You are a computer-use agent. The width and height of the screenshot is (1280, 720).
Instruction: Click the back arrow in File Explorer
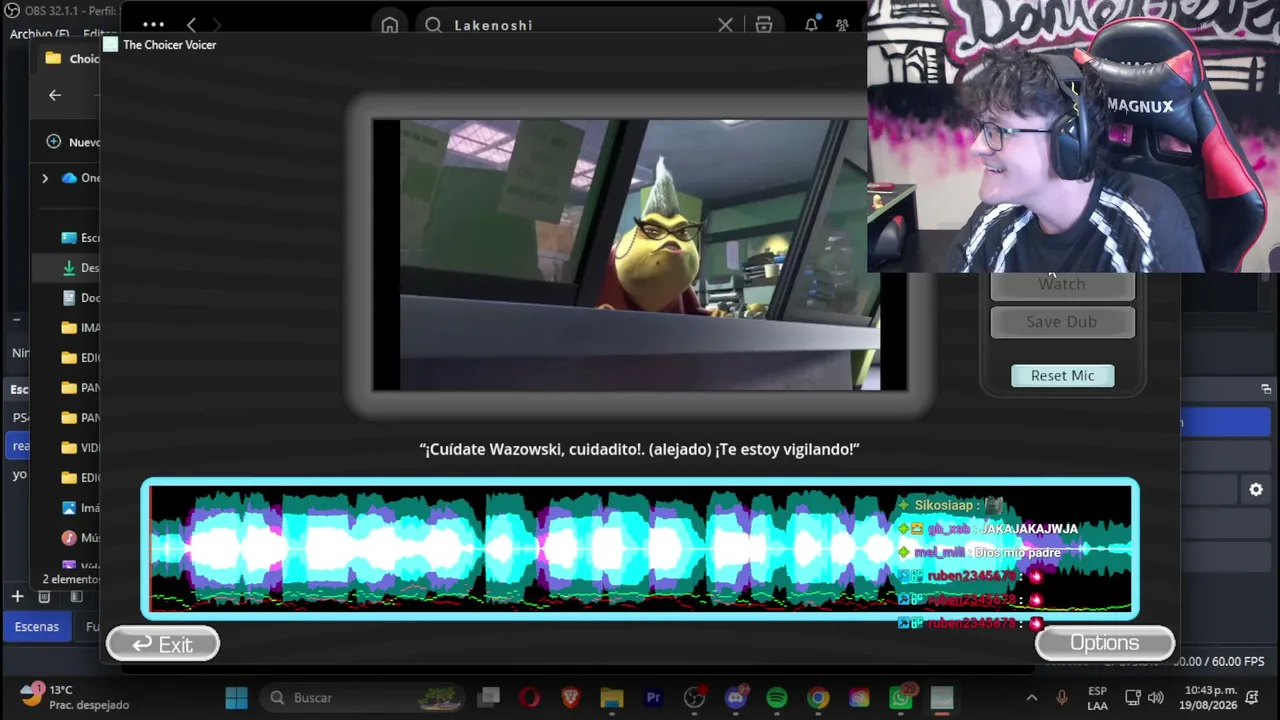click(55, 95)
